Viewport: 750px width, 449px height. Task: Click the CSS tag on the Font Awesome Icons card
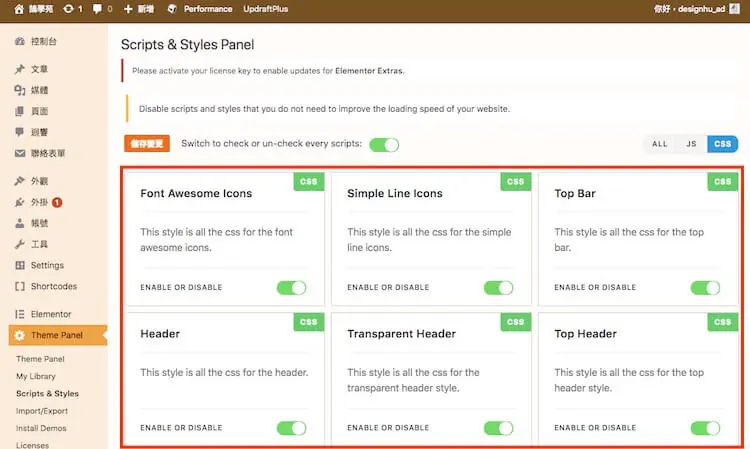(x=309, y=182)
